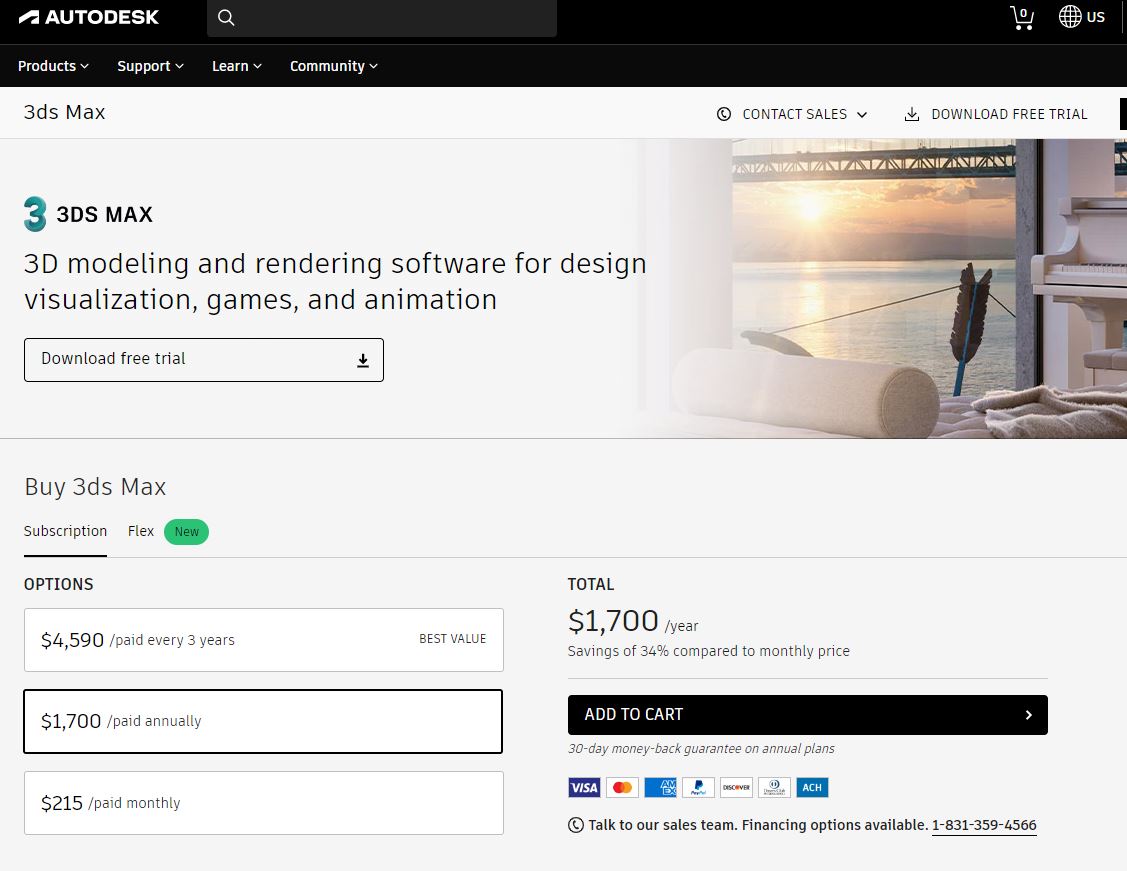The height and width of the screenshot is (871, 1127).
Task: Click the Contact Sales phone icon
Action: 724,114
